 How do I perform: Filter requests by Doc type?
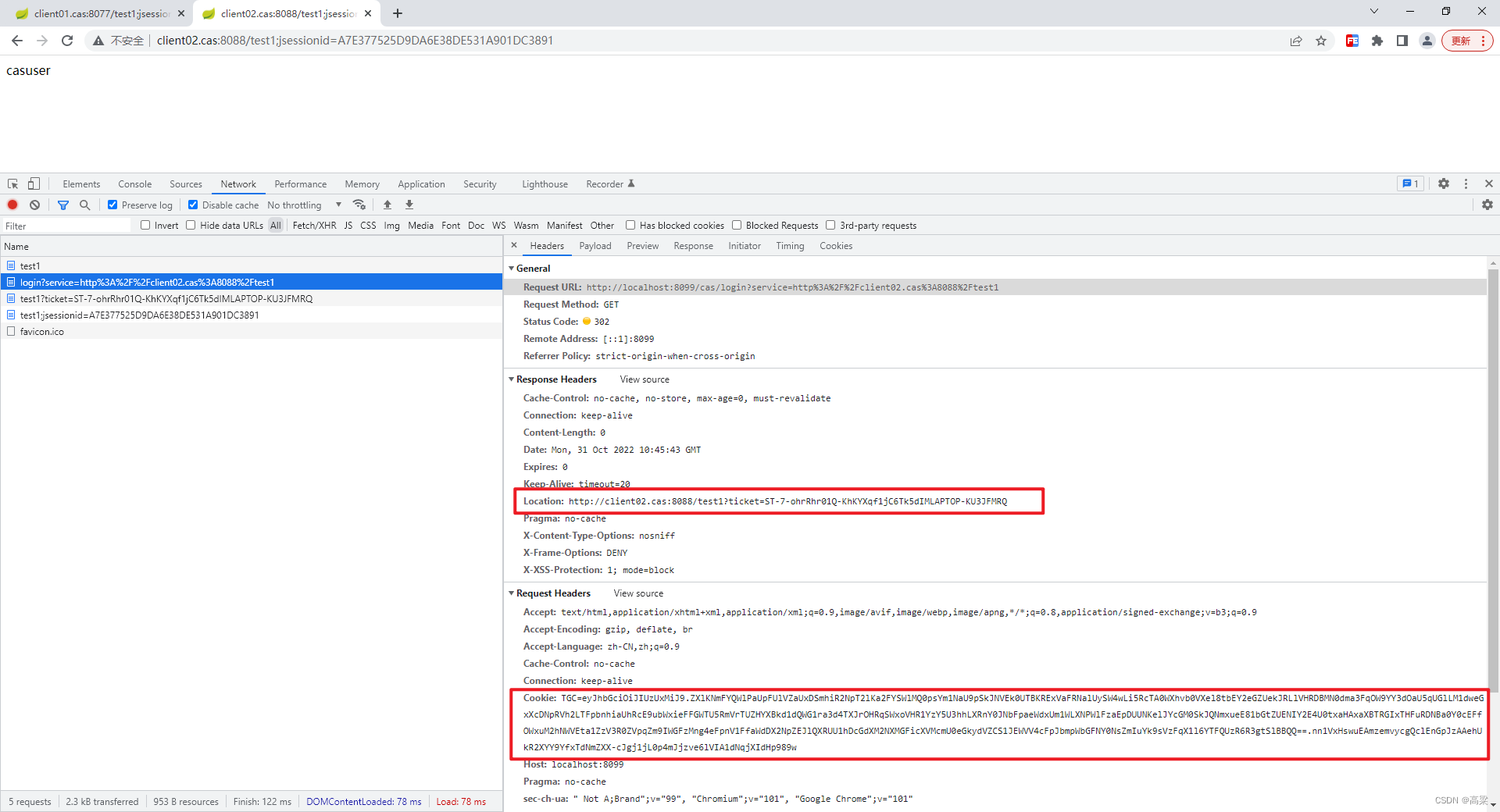(x=477, y=226)
